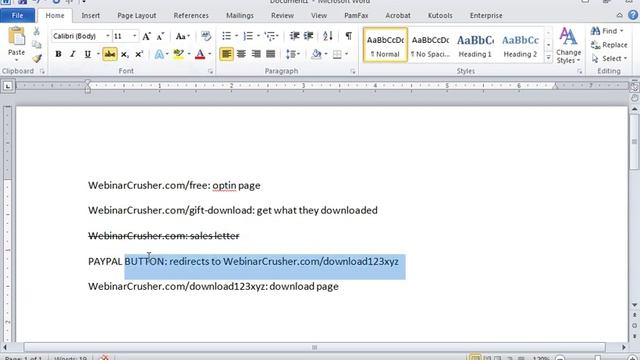The width and height of the screenshot is (640, 360).
Task: Open the Styles pane launcher
Action: coord(580,71)
